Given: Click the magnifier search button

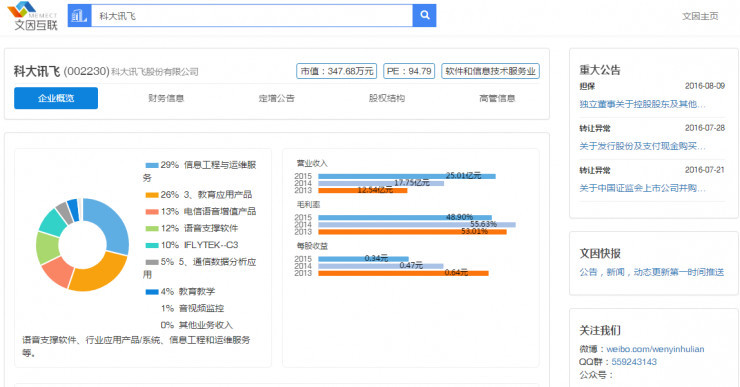Looking at the screenshot, I should point(424,16).
